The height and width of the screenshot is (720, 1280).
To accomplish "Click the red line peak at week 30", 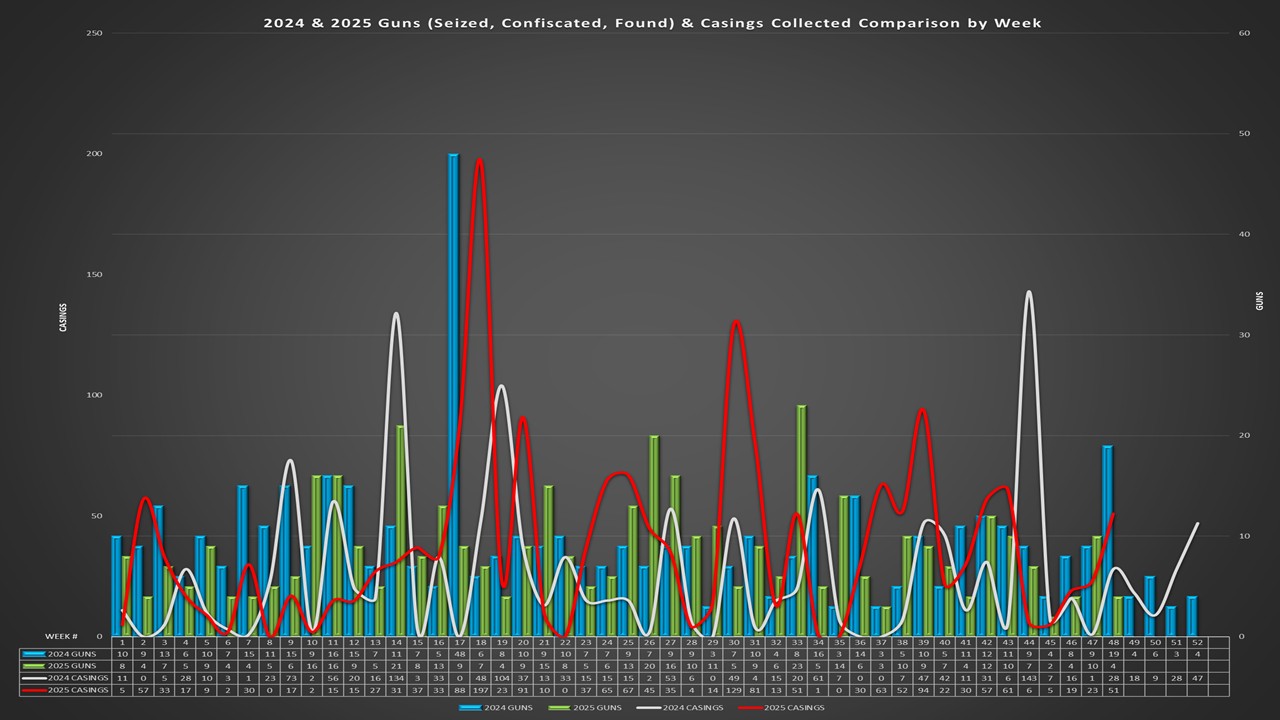I will (x=736, y=322).
